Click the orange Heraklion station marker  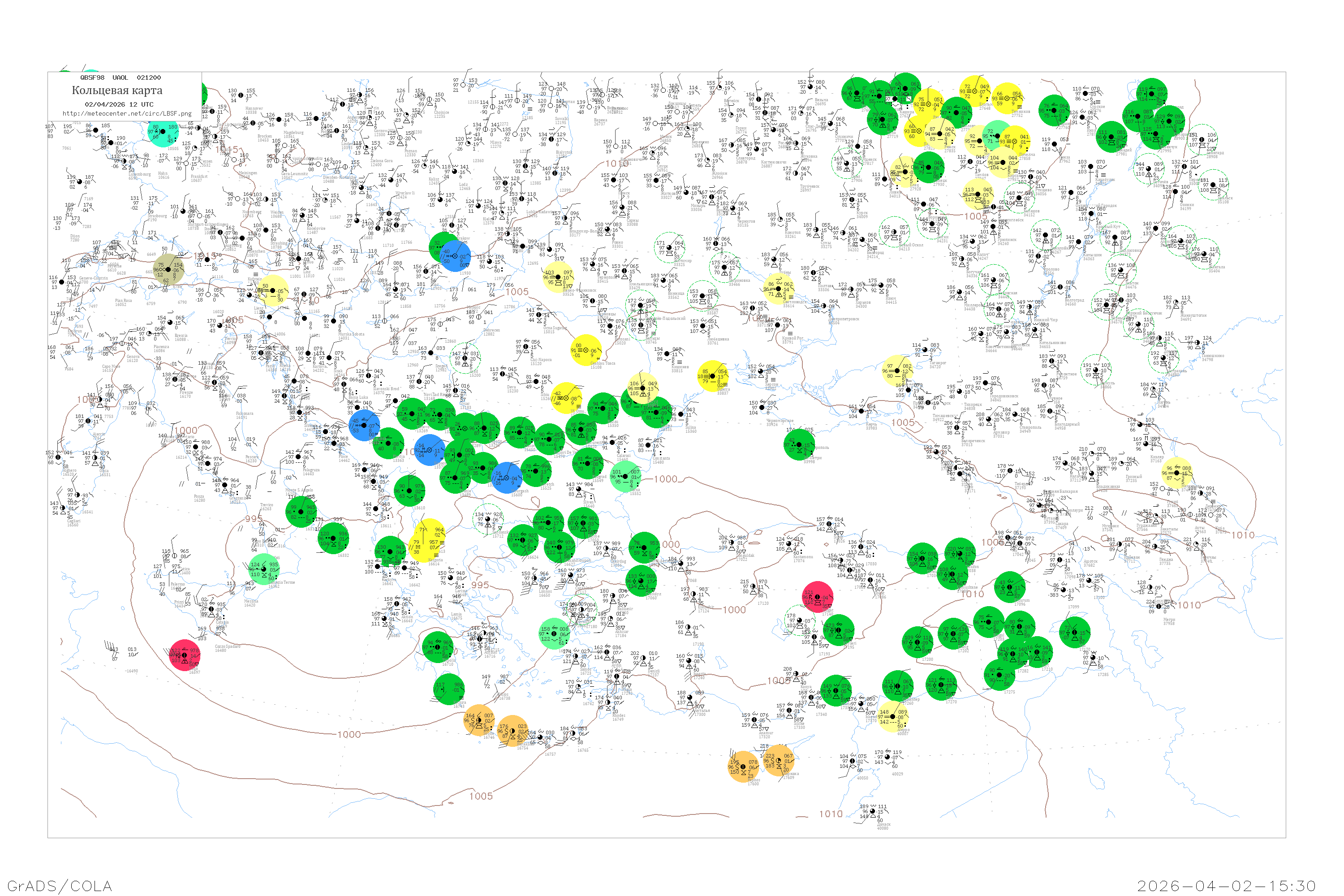pyautogui.click(x=513, y=731)
